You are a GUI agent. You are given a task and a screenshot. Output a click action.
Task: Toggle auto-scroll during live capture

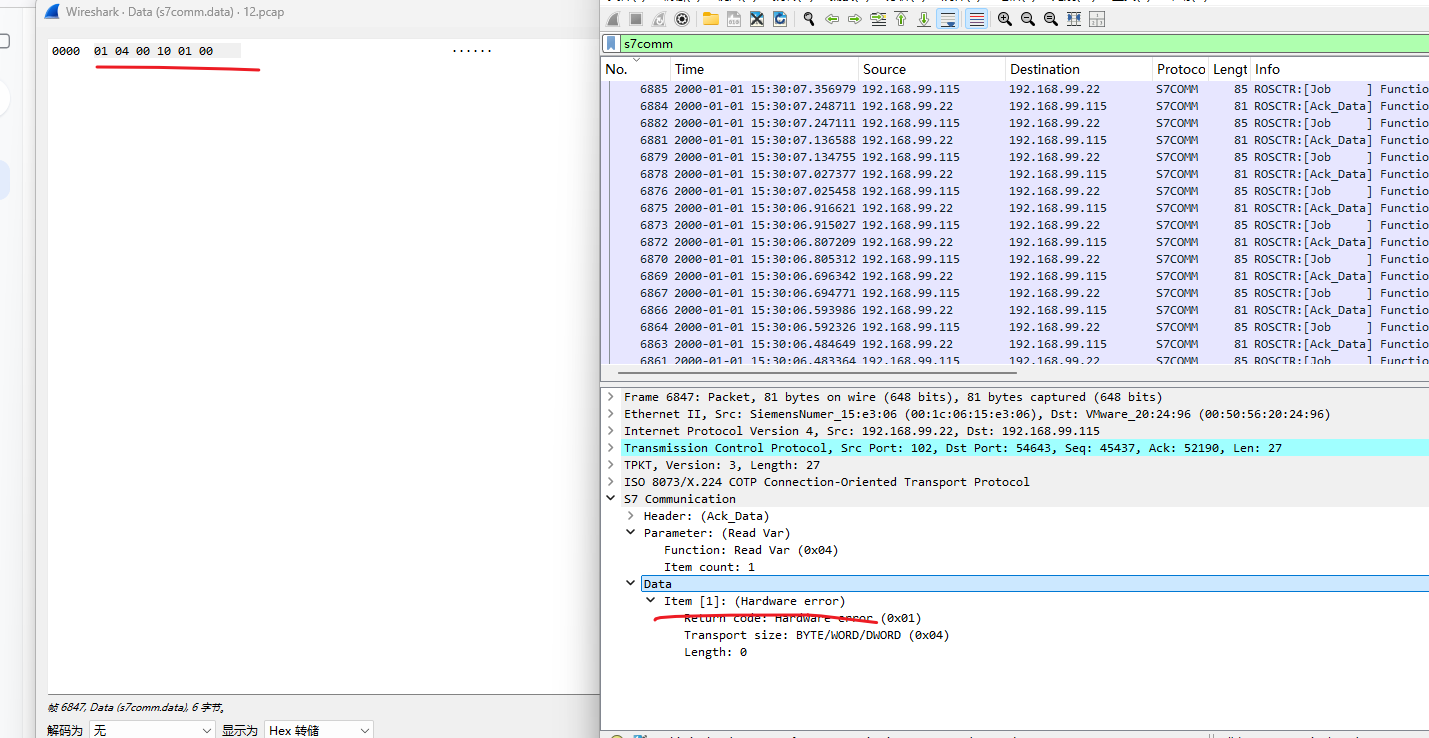pos(948,19)
